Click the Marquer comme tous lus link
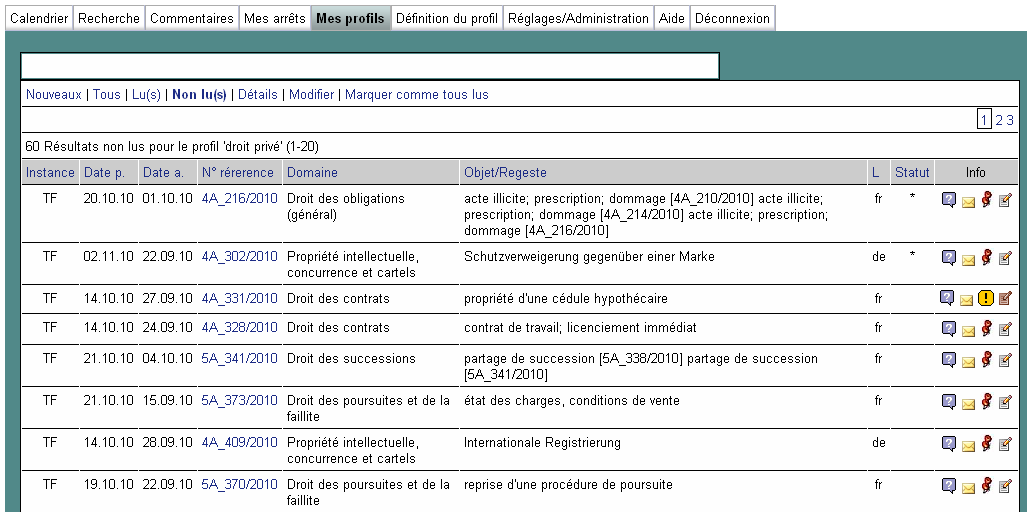The height and width of the screenshot is (512, 1031). (x=417, y=95)
